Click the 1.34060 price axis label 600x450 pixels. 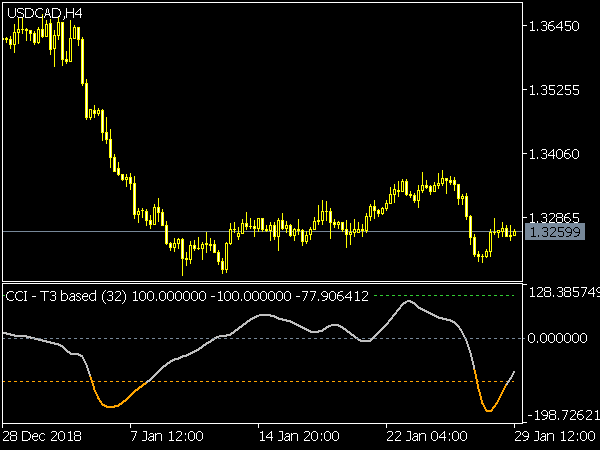(x=554, y=154)
